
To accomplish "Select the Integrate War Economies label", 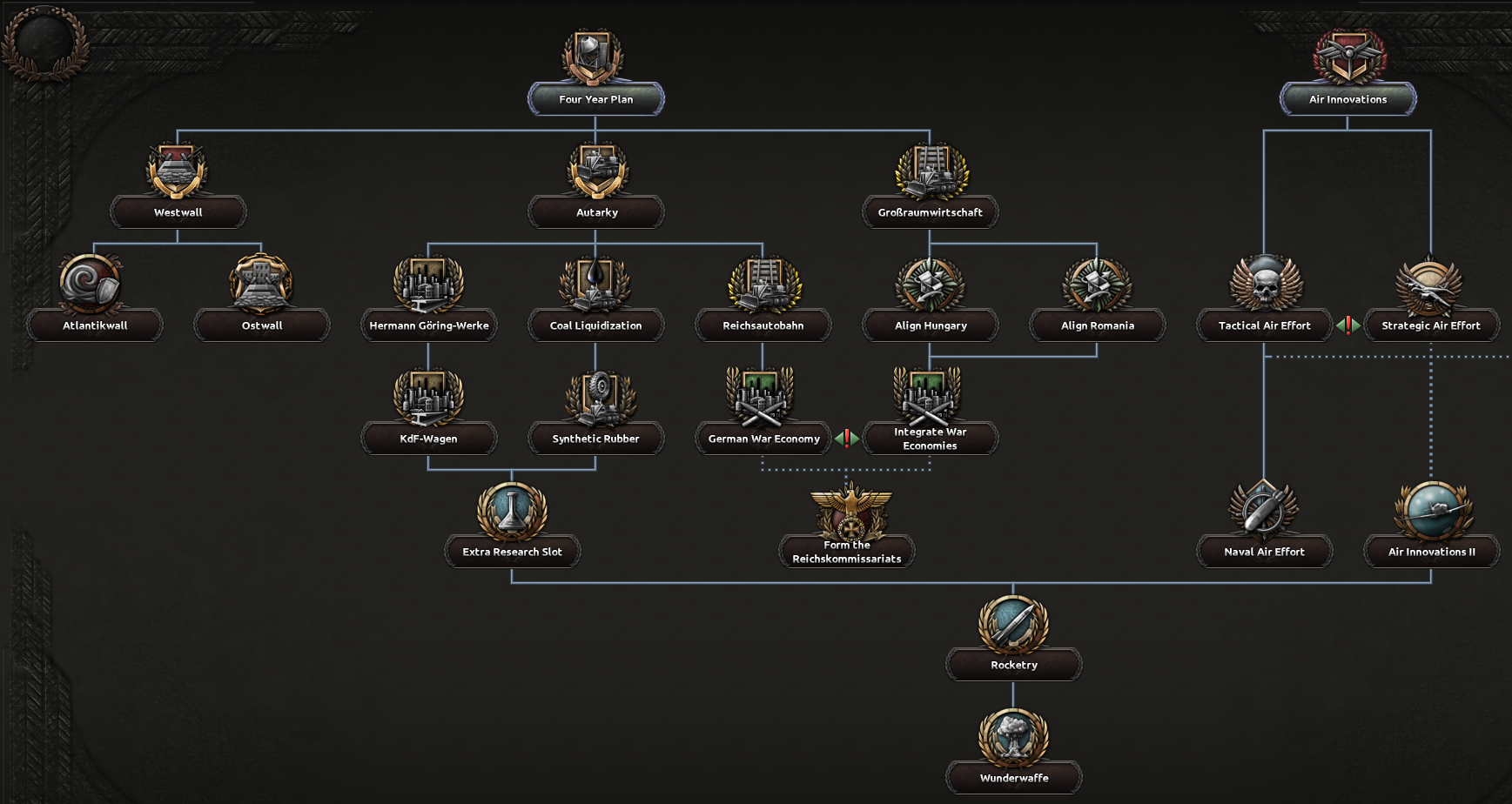I will tap(931, 439).
